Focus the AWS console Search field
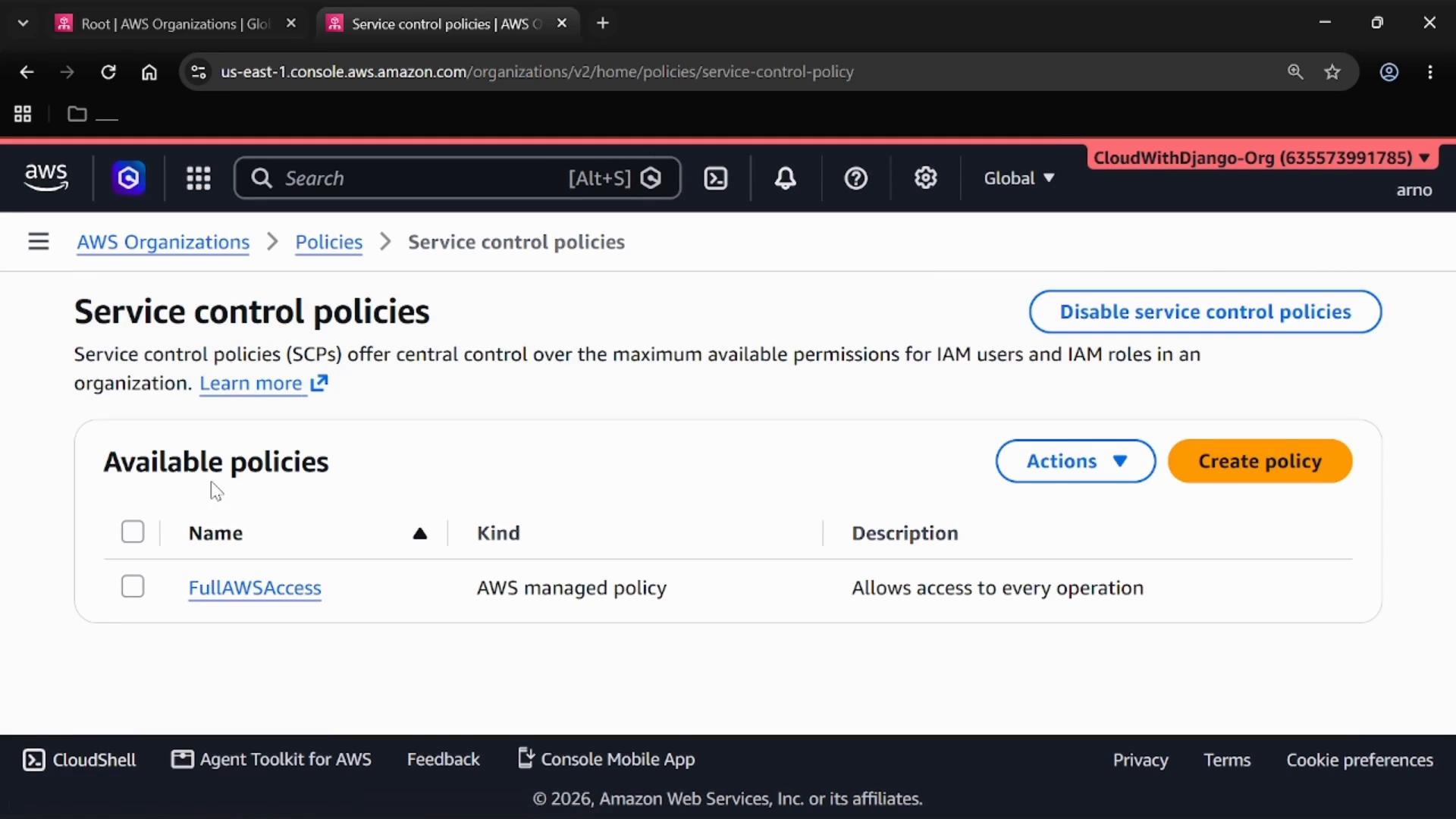 (457, 178)
